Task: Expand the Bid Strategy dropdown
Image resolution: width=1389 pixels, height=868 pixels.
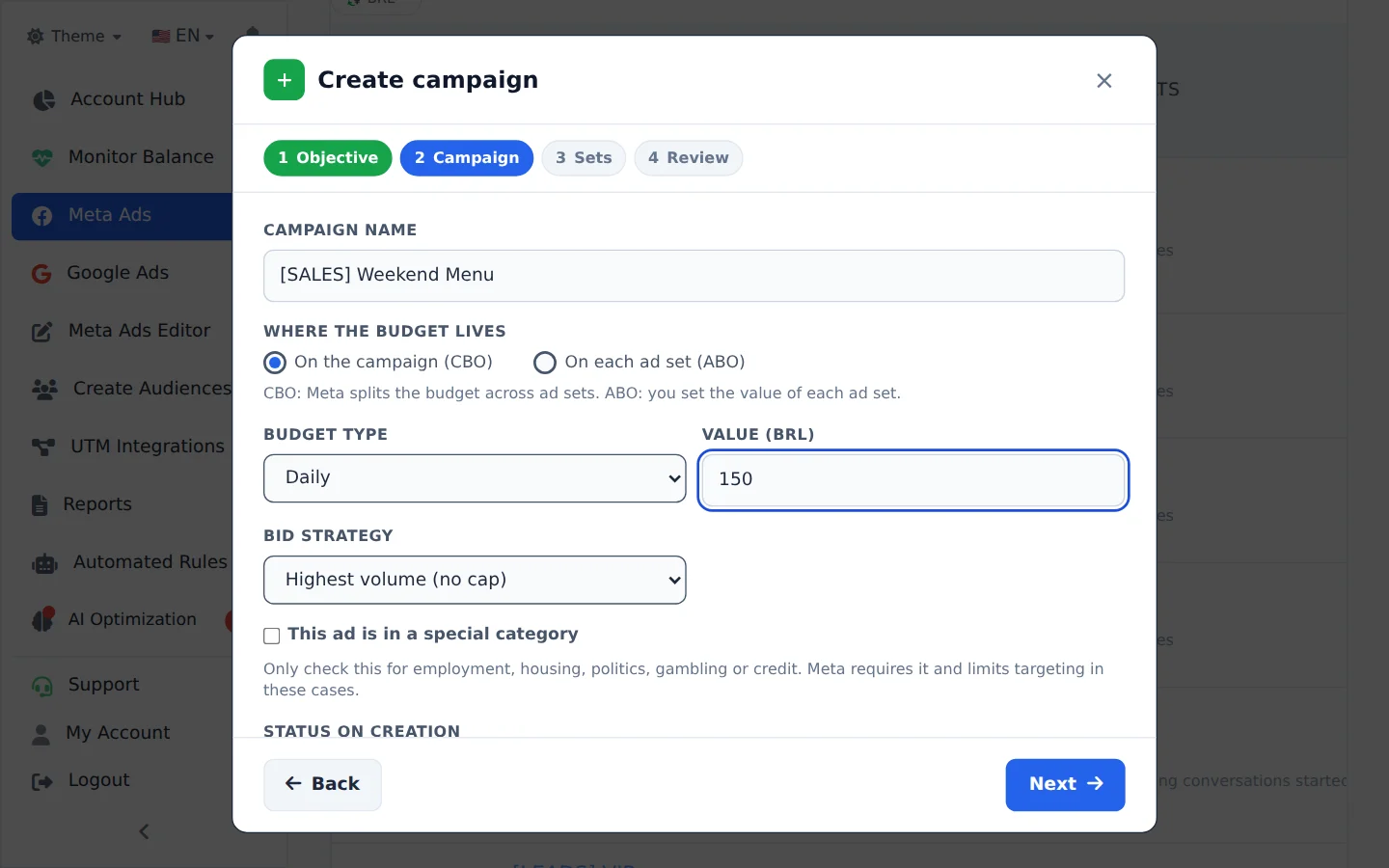Action: click(x=475, y=580)
